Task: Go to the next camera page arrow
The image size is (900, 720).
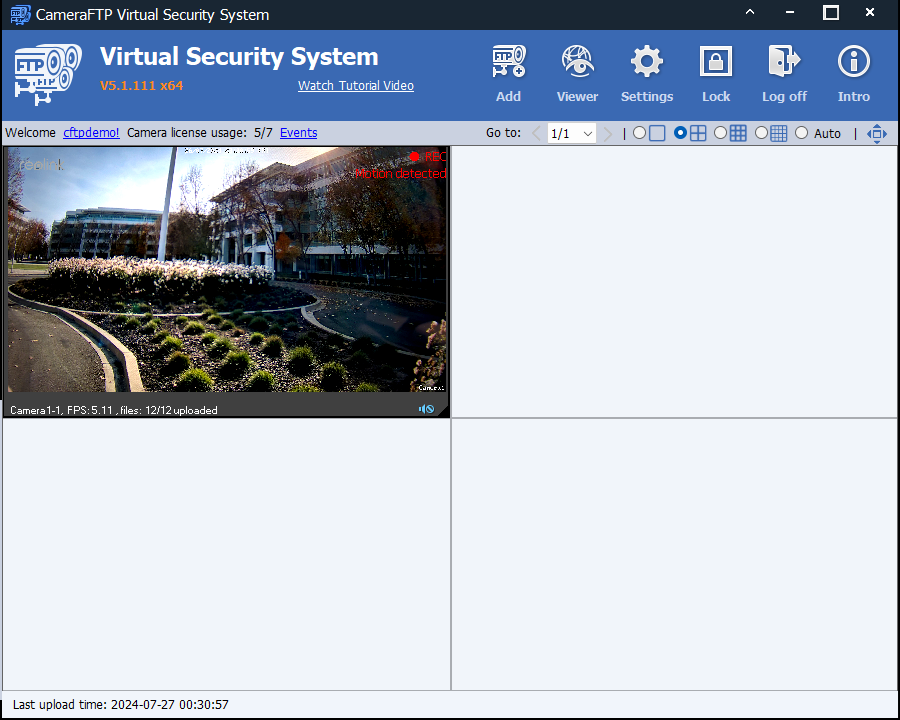Action: point(608,133)
